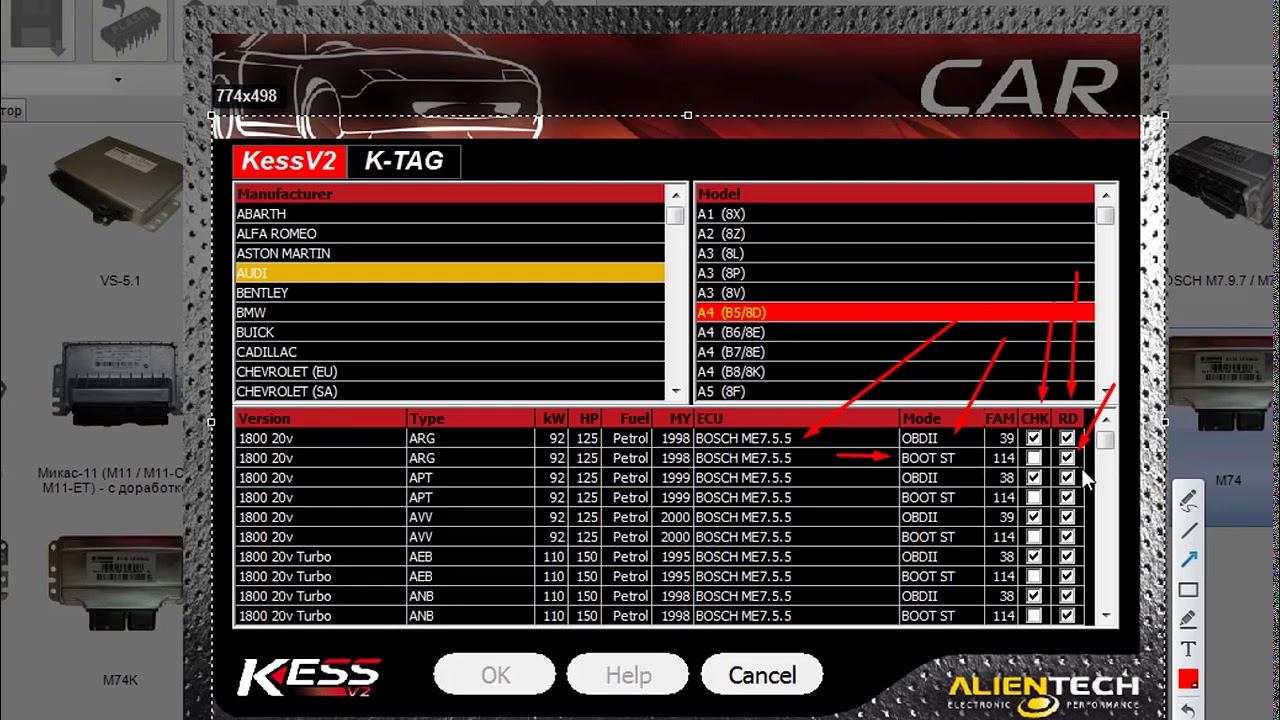Switch to the K-TAG tab
Viewport: 1280px width, 720px height.
click(x=403, y=161)
